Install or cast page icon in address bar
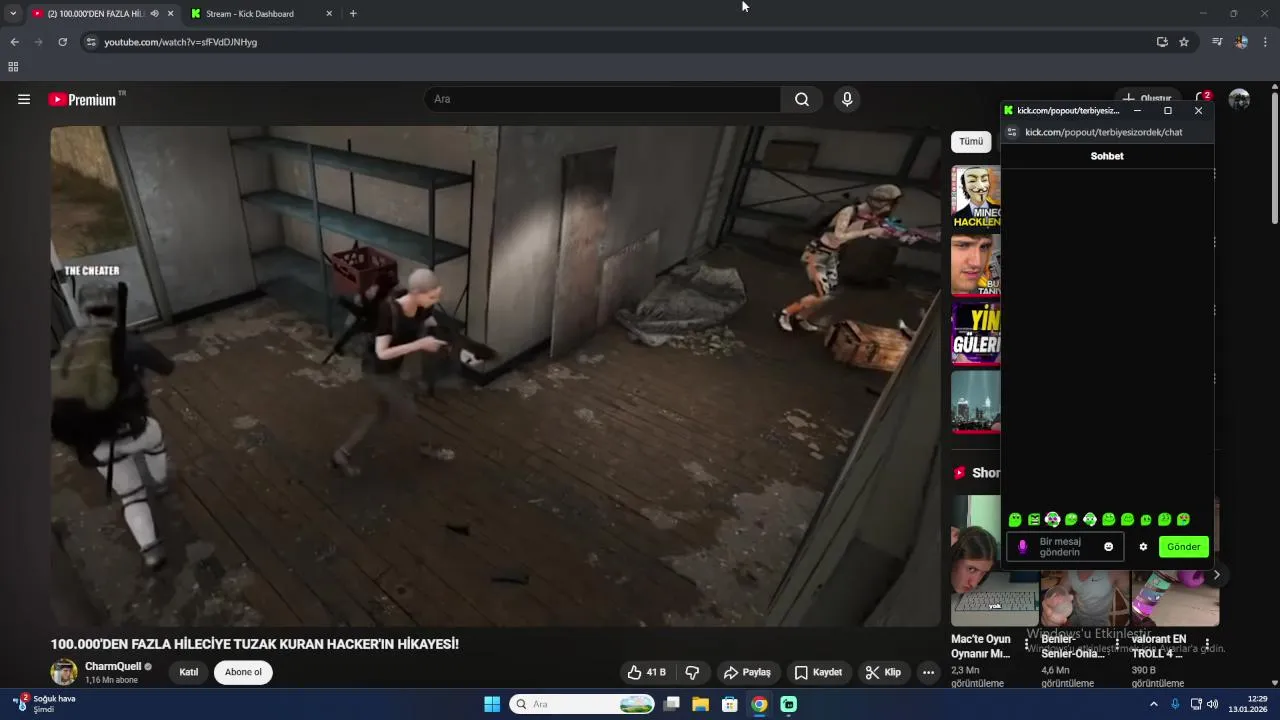 coord(1162,42)
